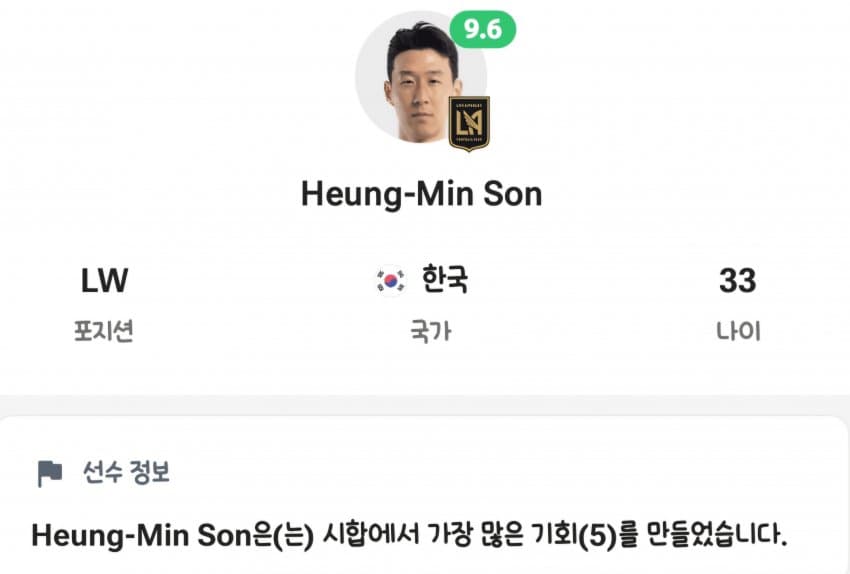This screenshot has height=574, width=850.
Task: Click the 나이 label
Action: [737, 332]
